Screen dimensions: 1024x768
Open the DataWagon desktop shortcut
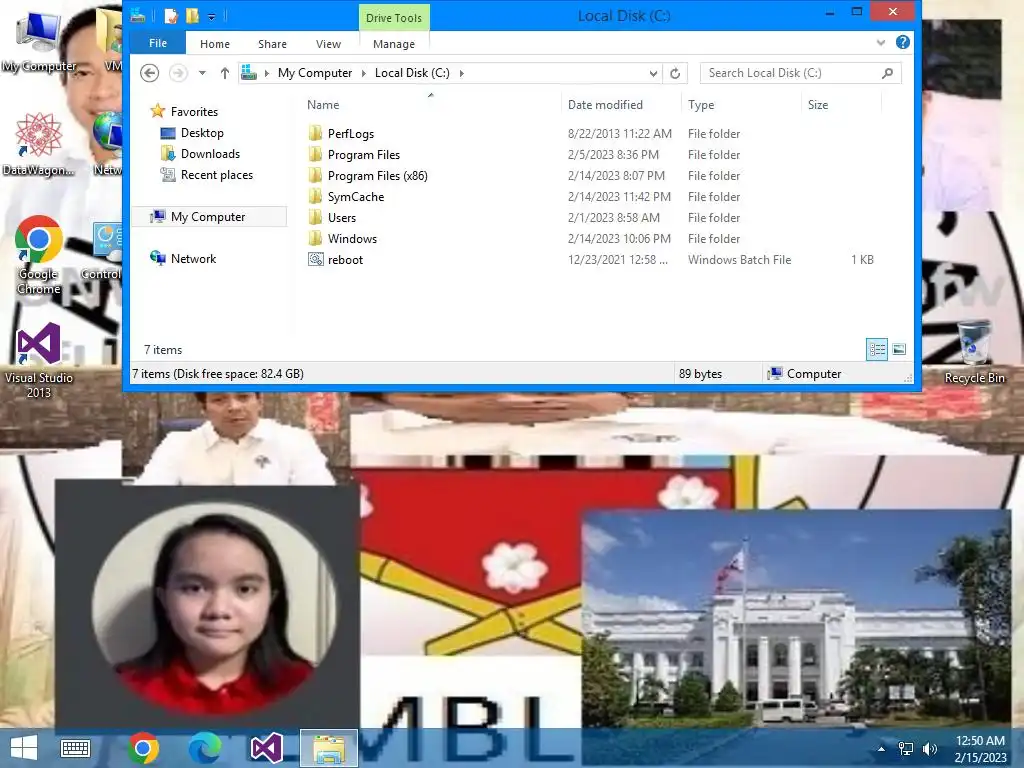(39, 144)
